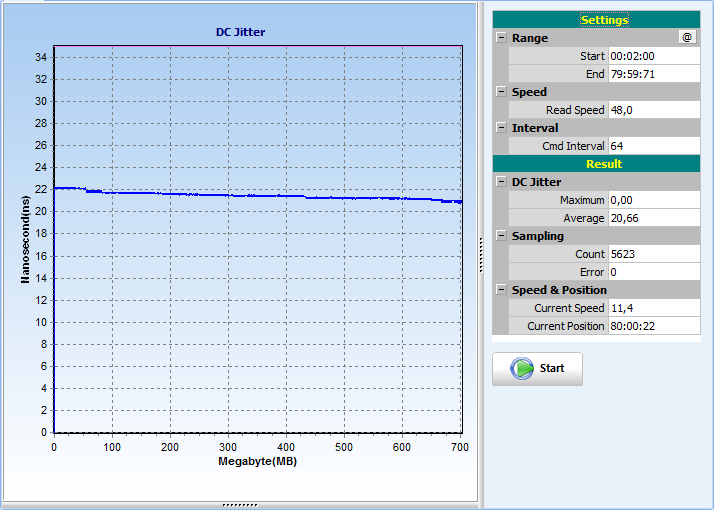The height and width of the screenshot is (510, 714).
Task: Click the DC Jitter chart title
Action: click(x=240, y=32)
